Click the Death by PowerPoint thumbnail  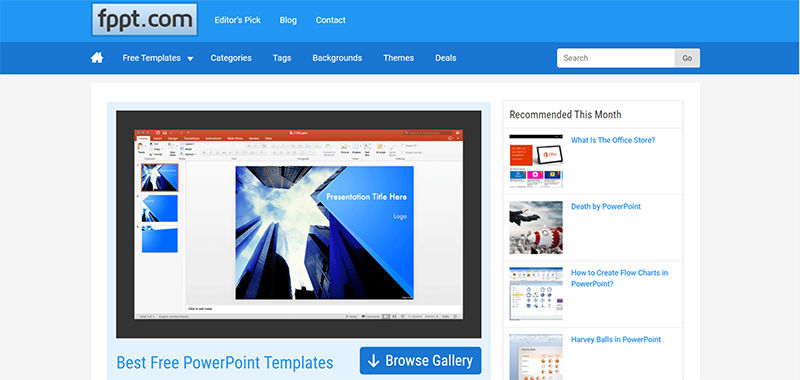point(536,227)
